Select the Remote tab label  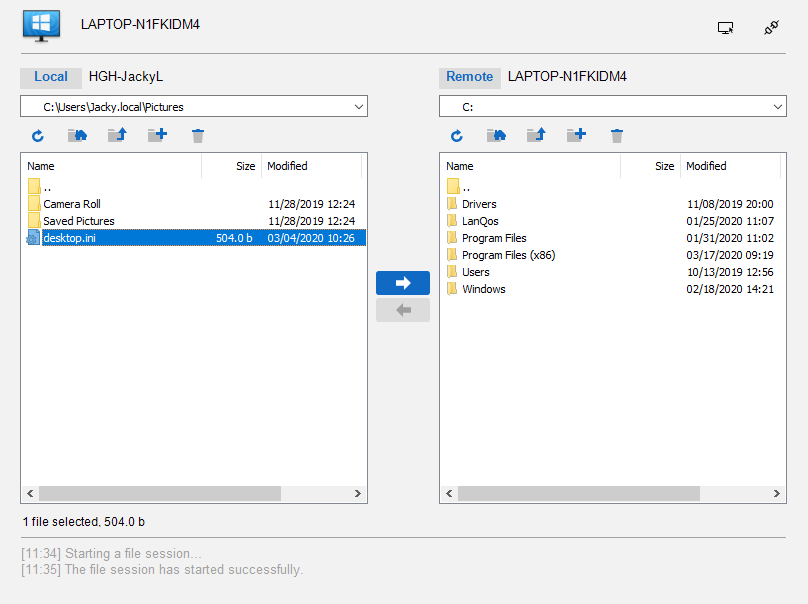(x=469, y=77)
